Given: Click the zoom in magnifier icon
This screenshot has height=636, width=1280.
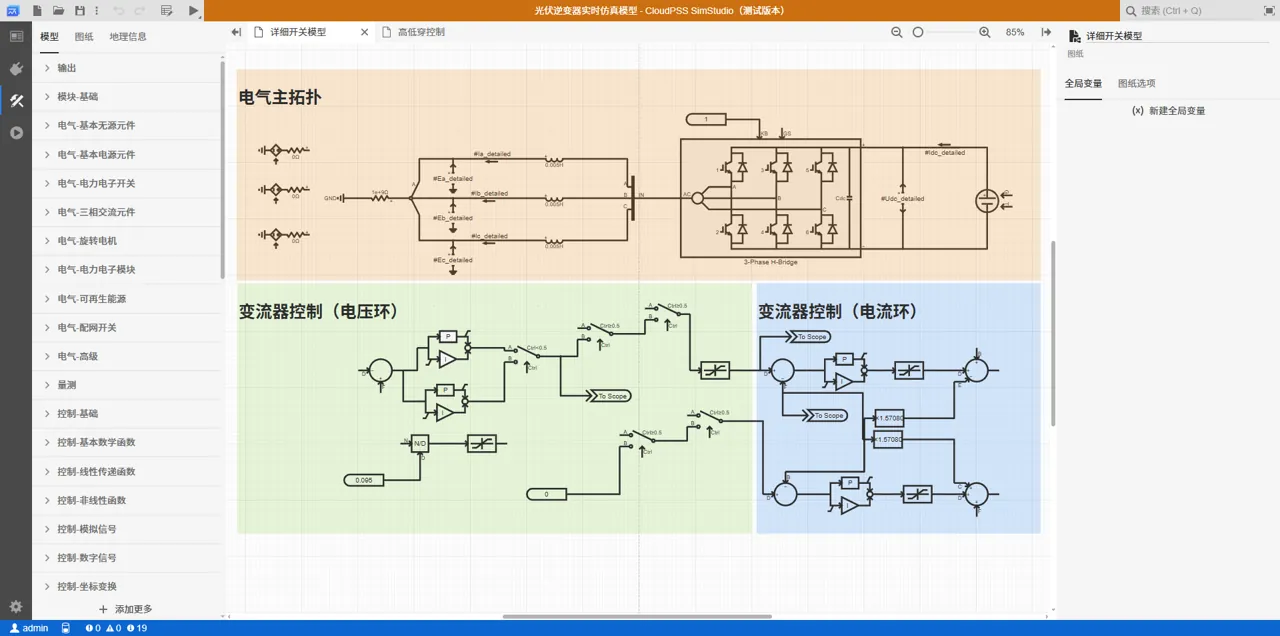Looking at the screenshot, I should tap(985, 32).
